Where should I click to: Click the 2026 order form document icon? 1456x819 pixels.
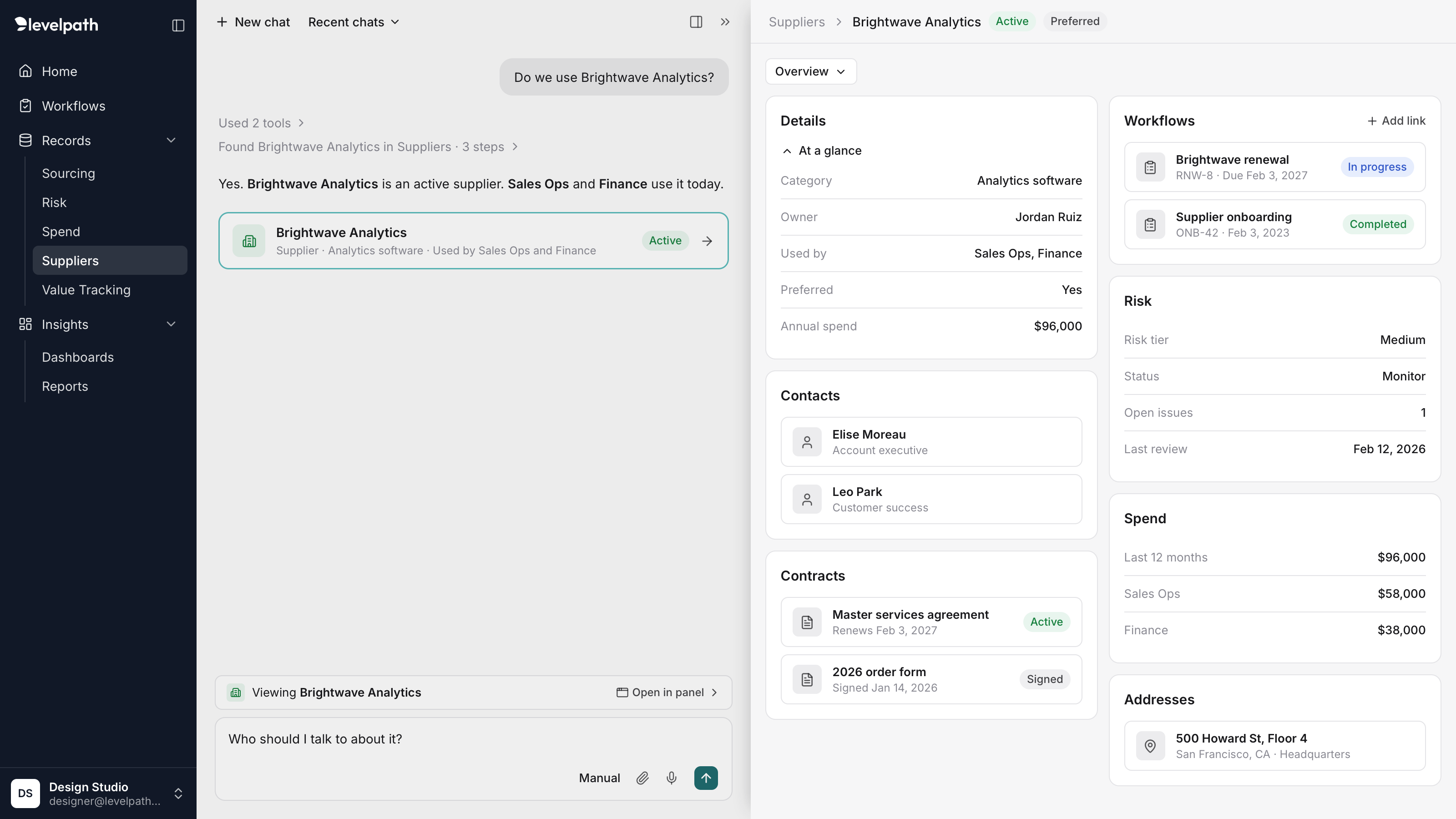coord(807,679)
